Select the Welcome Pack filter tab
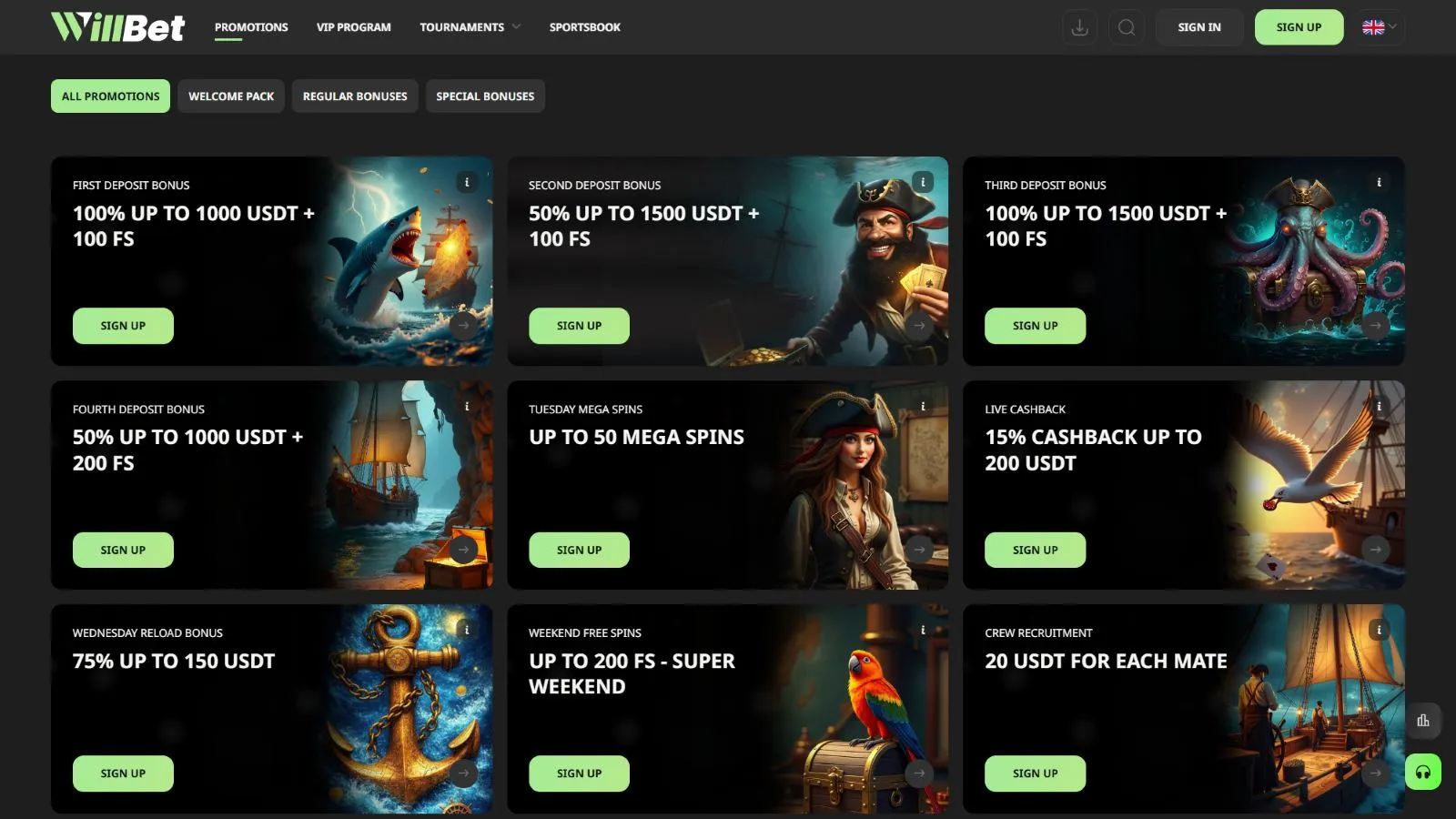The width and height of the screenshot is (1456, 819). 231,96
